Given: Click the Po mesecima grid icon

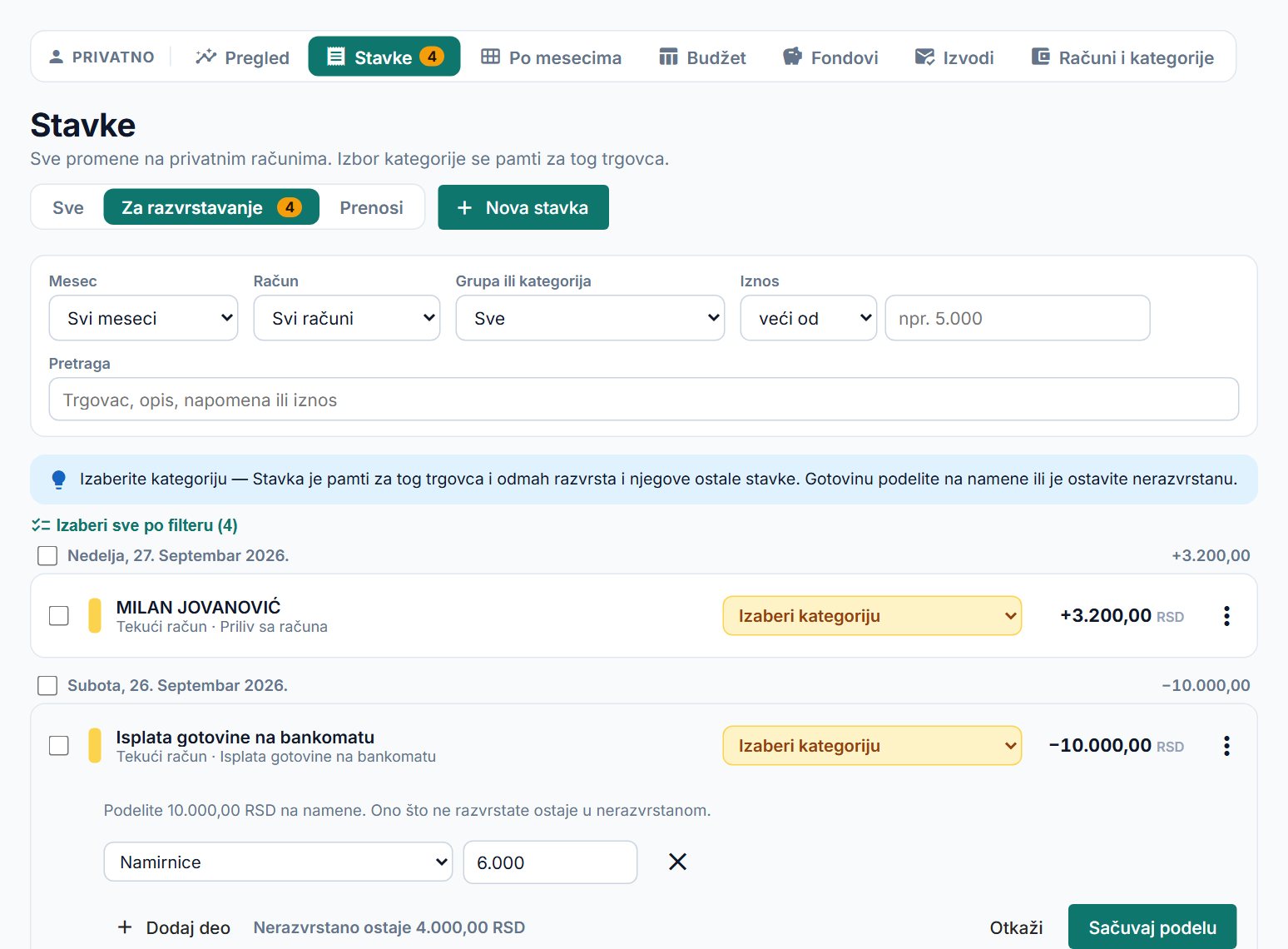Looking at the screenshot, I should click(491, 57).
